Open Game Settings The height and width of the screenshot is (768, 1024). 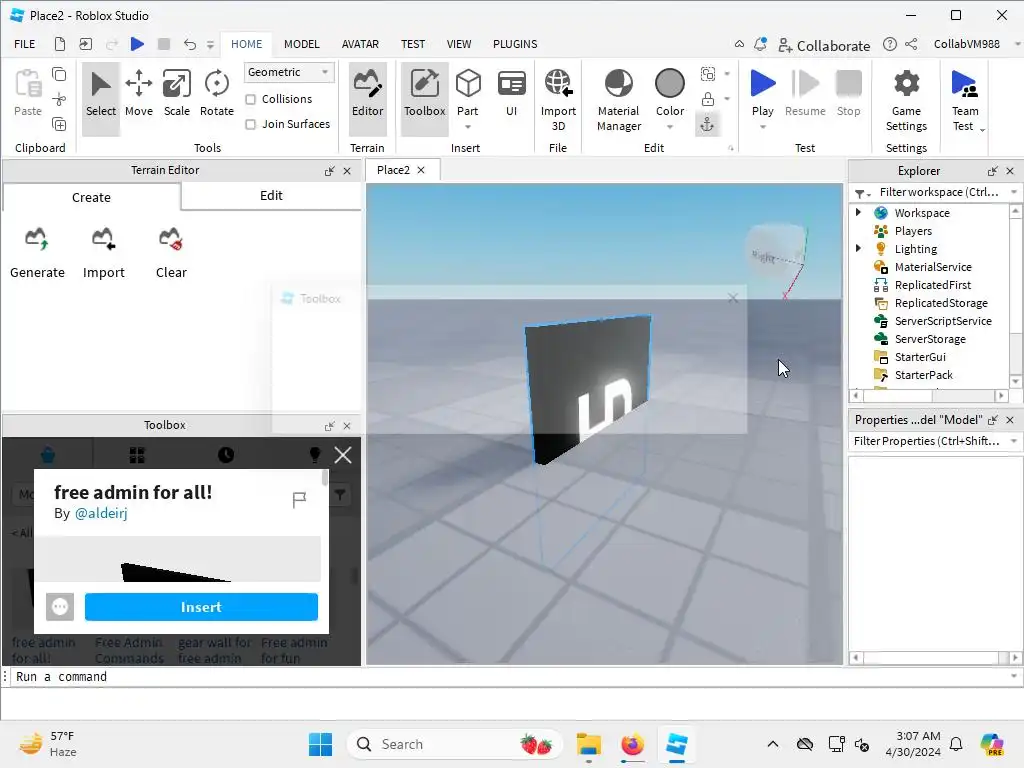coord(906,99)
